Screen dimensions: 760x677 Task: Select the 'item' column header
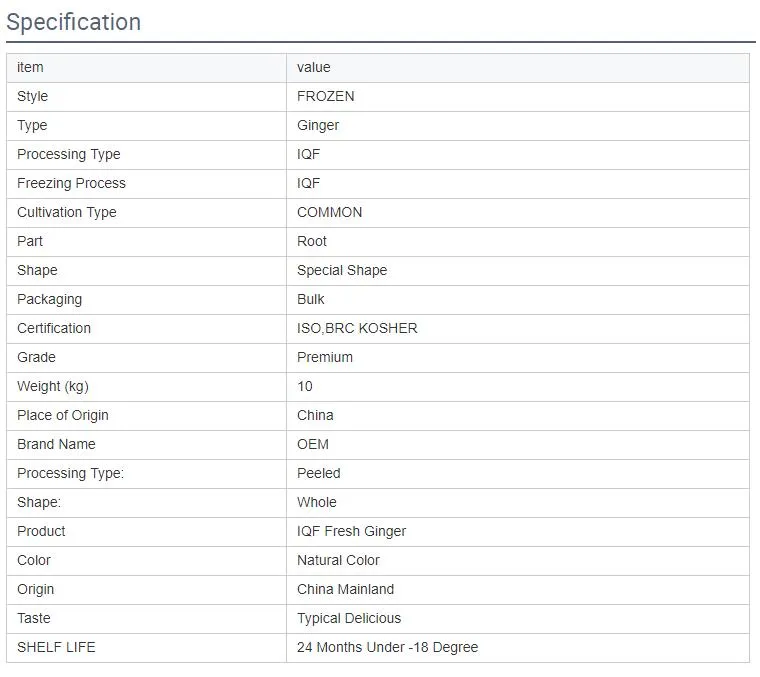tap(31, 67)
